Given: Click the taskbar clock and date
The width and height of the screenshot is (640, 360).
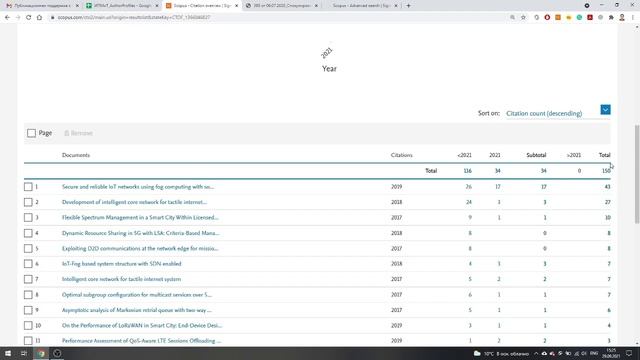Looking at the screenshot, I should [611, 353].
